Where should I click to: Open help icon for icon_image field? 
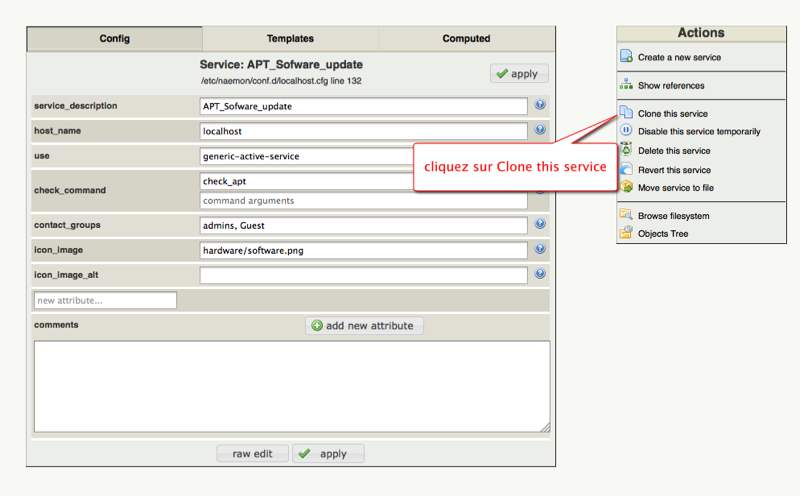coord(540,249)
